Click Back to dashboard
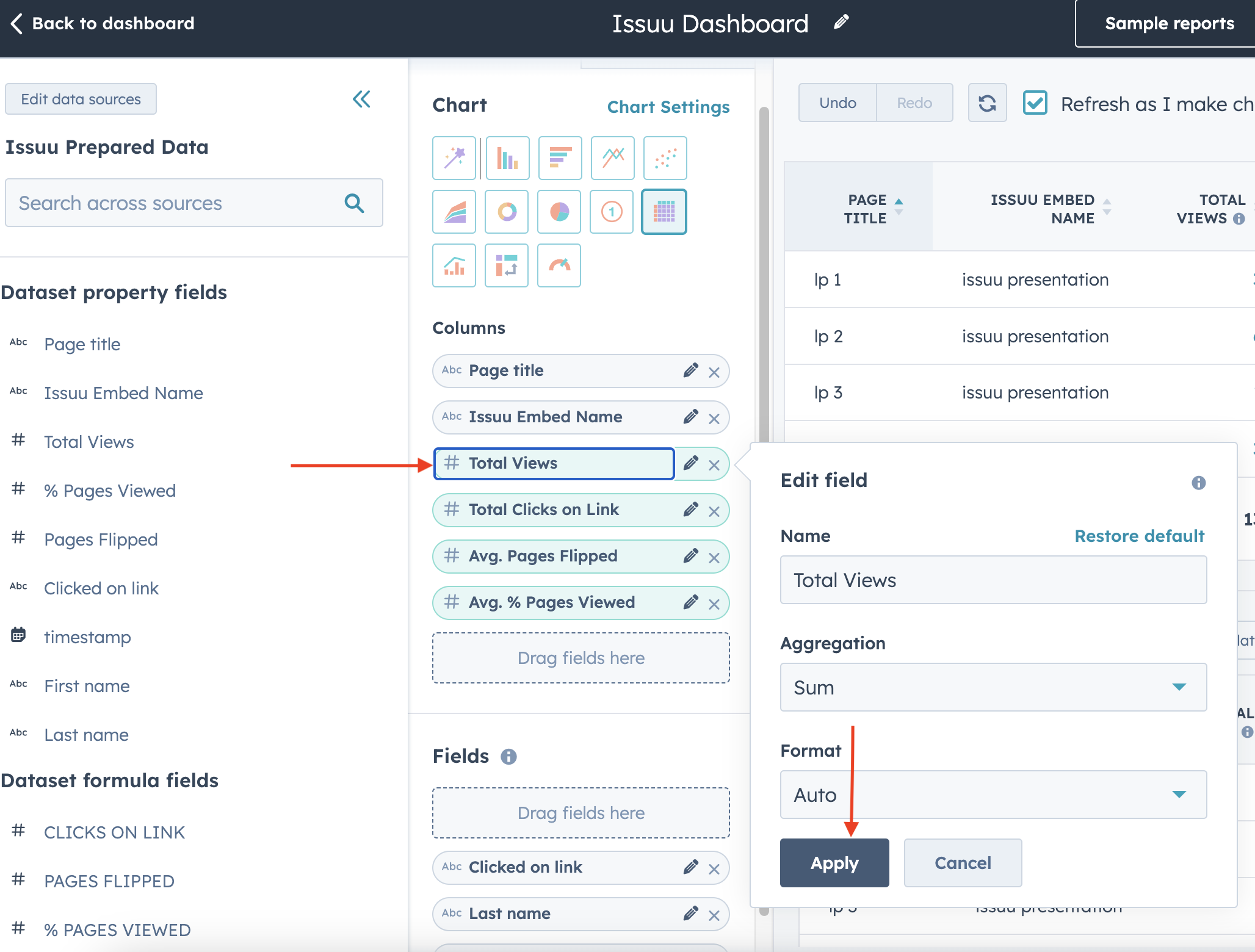Screen dimensions: 1255x952 pyautogui.click(x=103, y=23)
